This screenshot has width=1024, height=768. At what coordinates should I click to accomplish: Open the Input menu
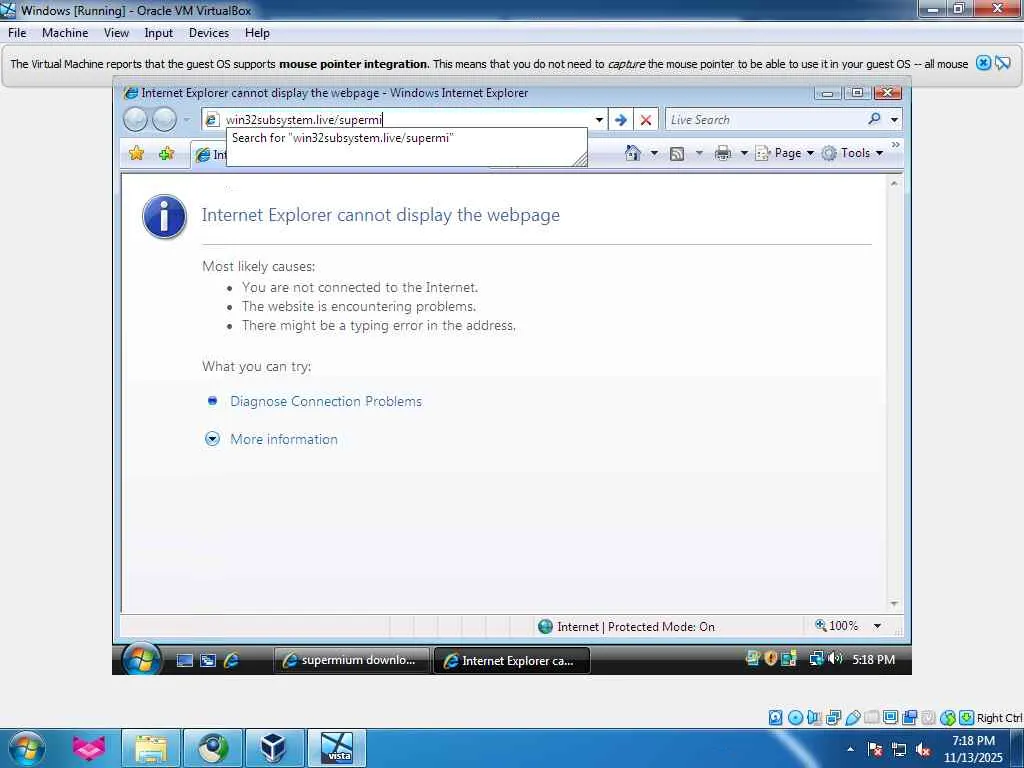(x=159, y=33)
